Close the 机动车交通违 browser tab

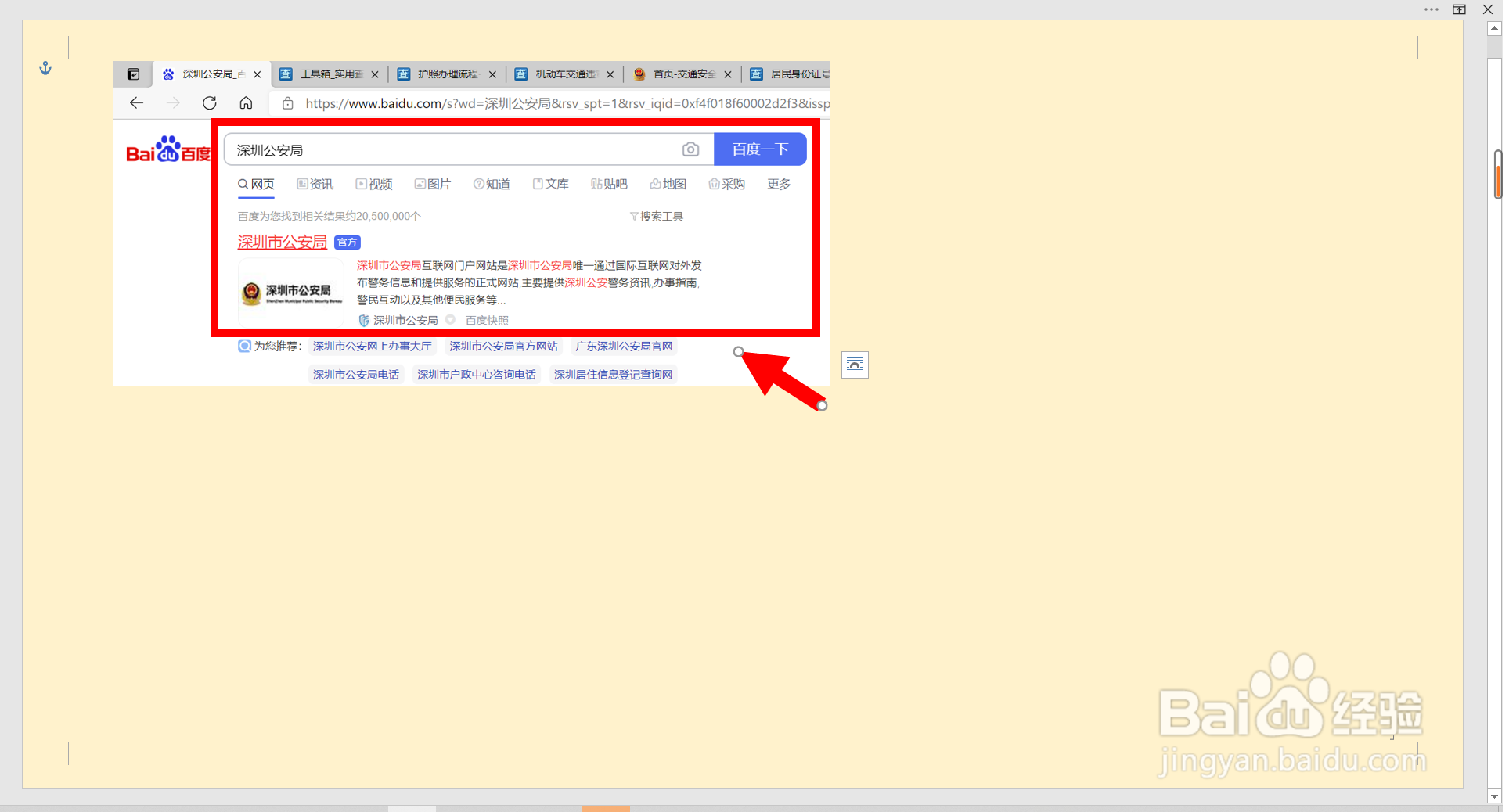pyautogui.click(x=610, y=74)
